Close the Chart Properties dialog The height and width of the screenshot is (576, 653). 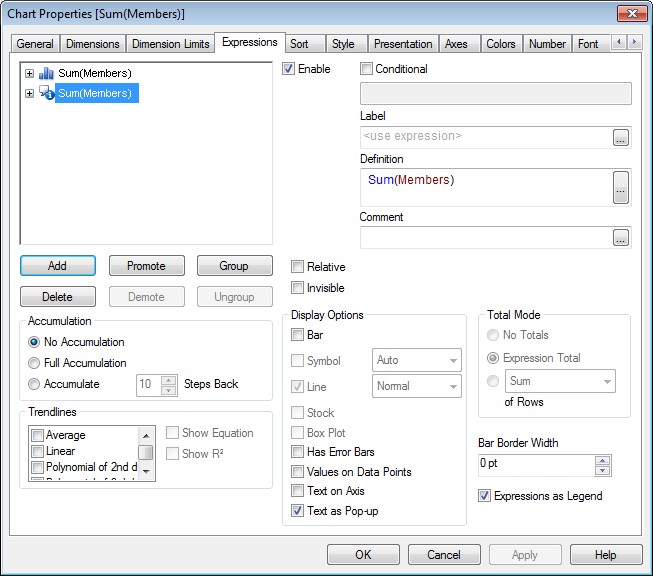632,13
